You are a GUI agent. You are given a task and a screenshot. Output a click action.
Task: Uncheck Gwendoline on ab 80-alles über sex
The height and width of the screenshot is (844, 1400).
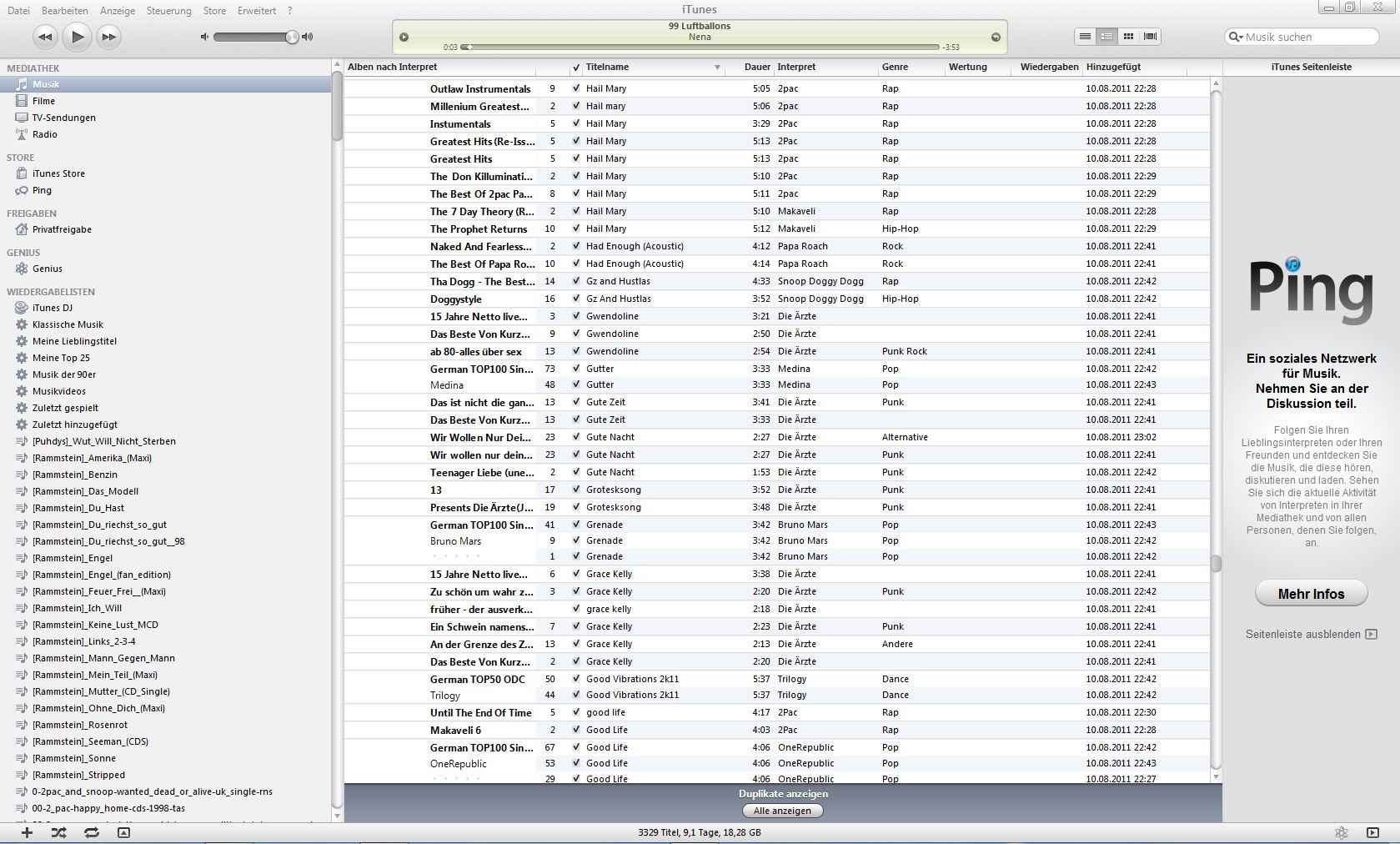[576, 351]
